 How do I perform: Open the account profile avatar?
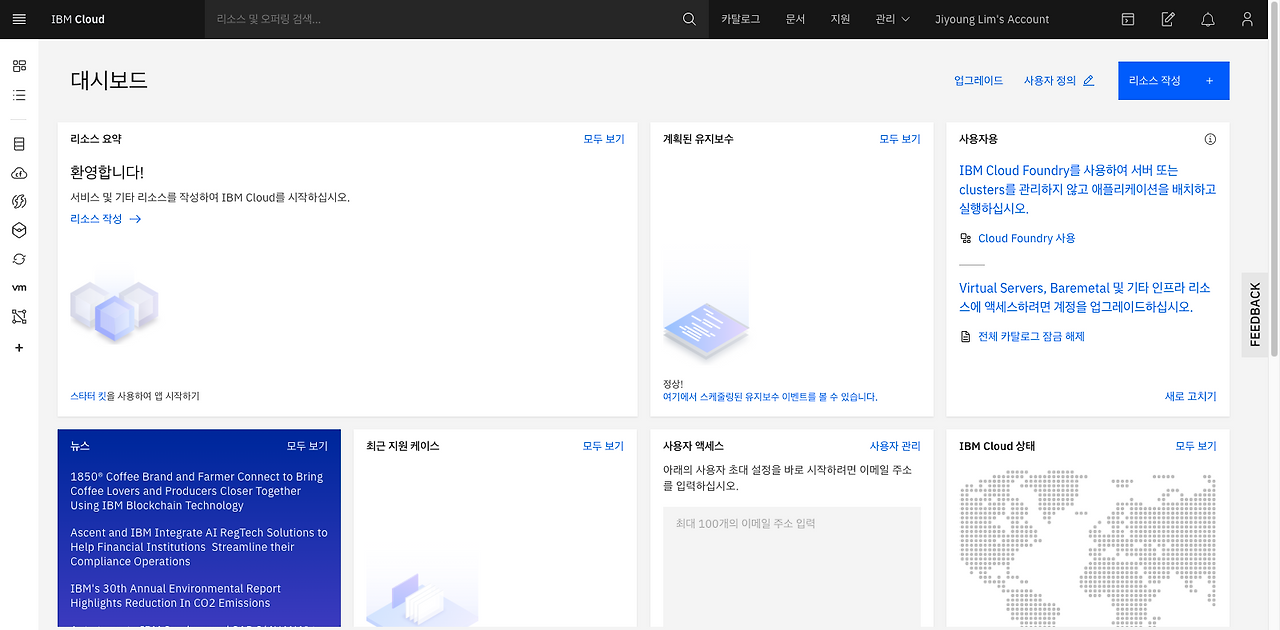(1246, 19)
